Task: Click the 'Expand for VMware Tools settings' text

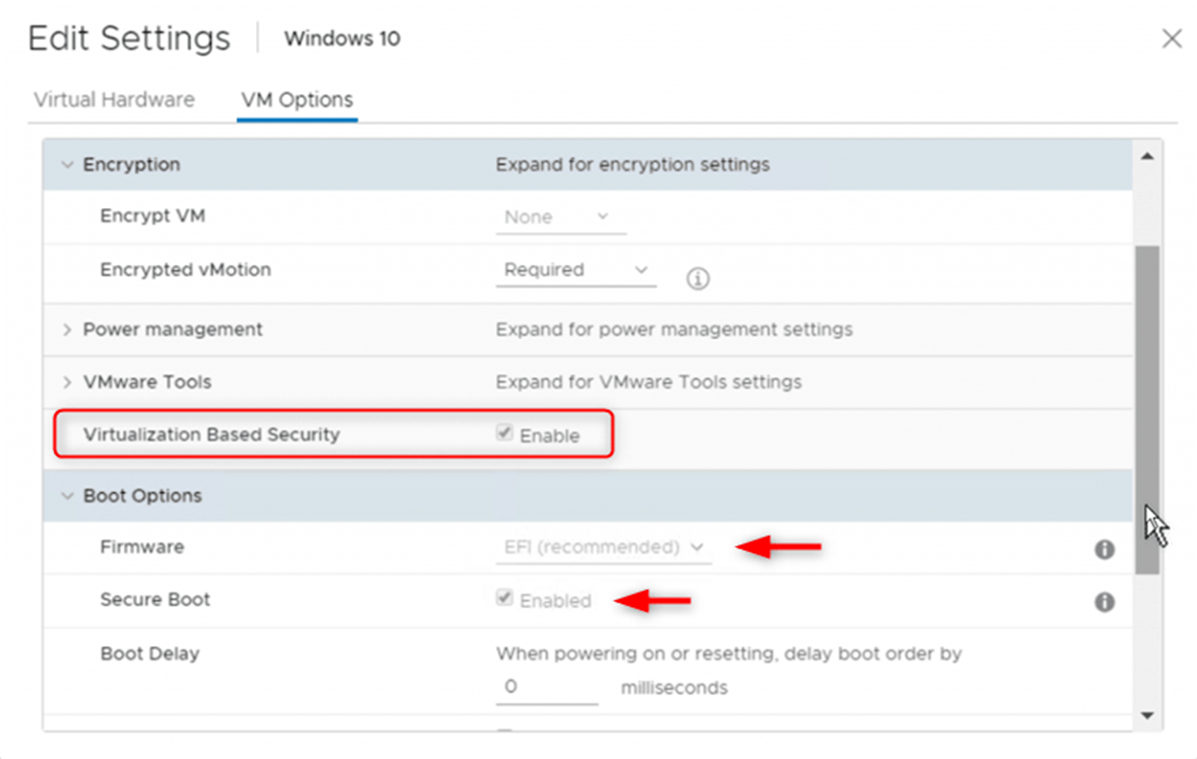Action: click(649, 382)
